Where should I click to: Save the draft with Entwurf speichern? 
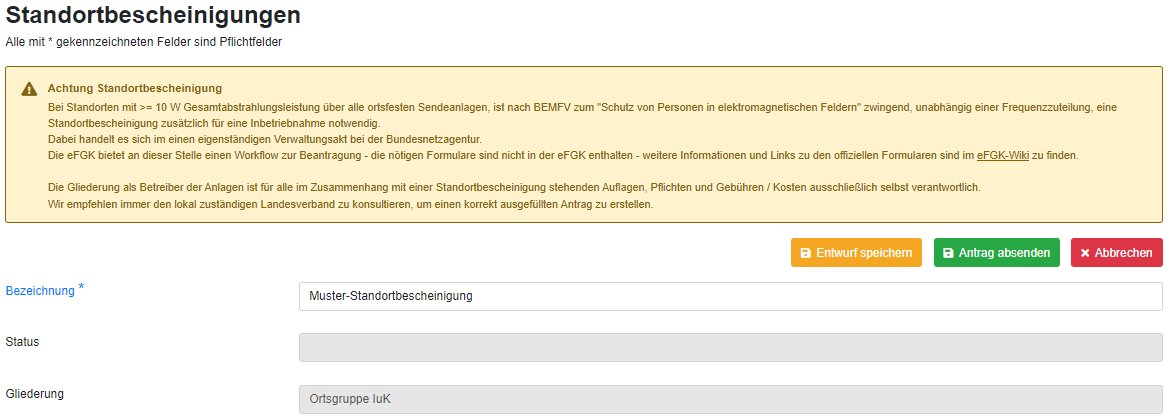pyautogui.click(x=857, y=253)
